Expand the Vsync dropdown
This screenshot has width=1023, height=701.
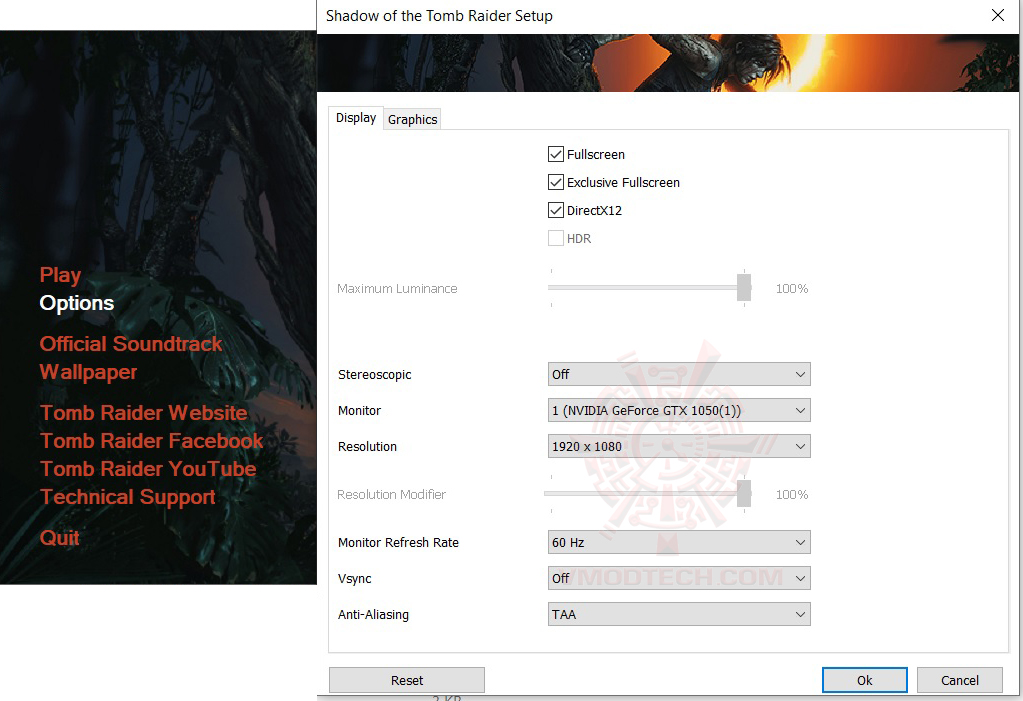point(679,578)
